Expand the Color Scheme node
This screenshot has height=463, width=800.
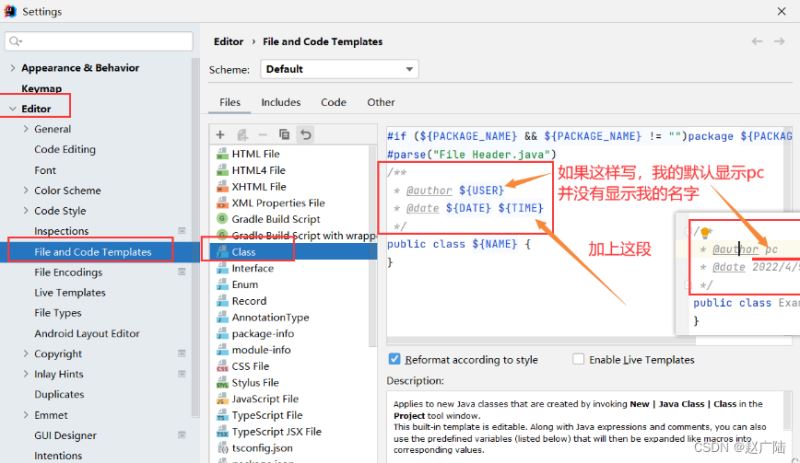coord(26,190)
